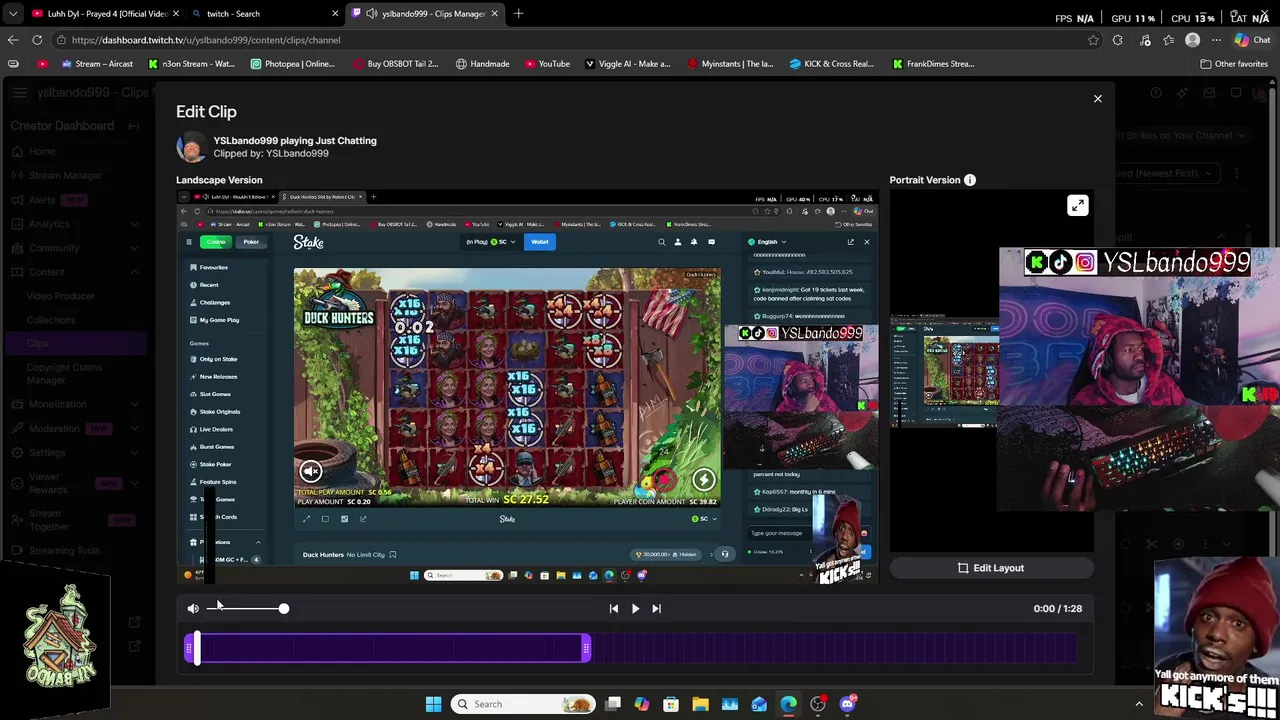Screen dimensions: 1280x720
Task: Open Microsoft Store from the taskbar
Action: [x=671, y=704]
